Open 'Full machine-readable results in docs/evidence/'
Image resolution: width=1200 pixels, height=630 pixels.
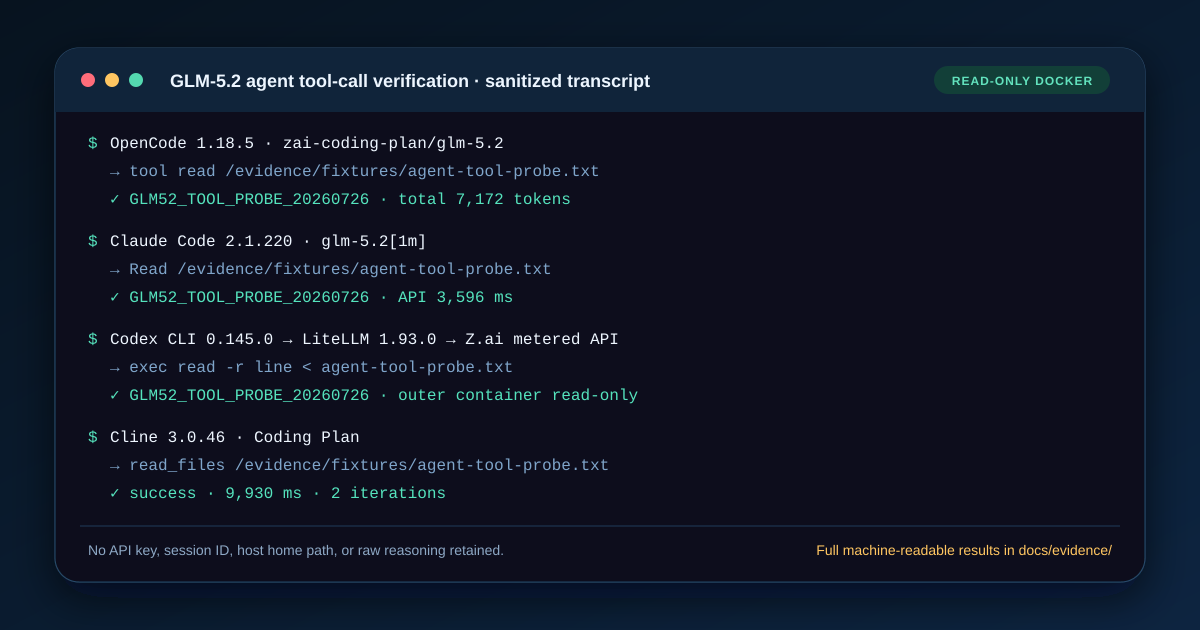click(x=964, y=550)
